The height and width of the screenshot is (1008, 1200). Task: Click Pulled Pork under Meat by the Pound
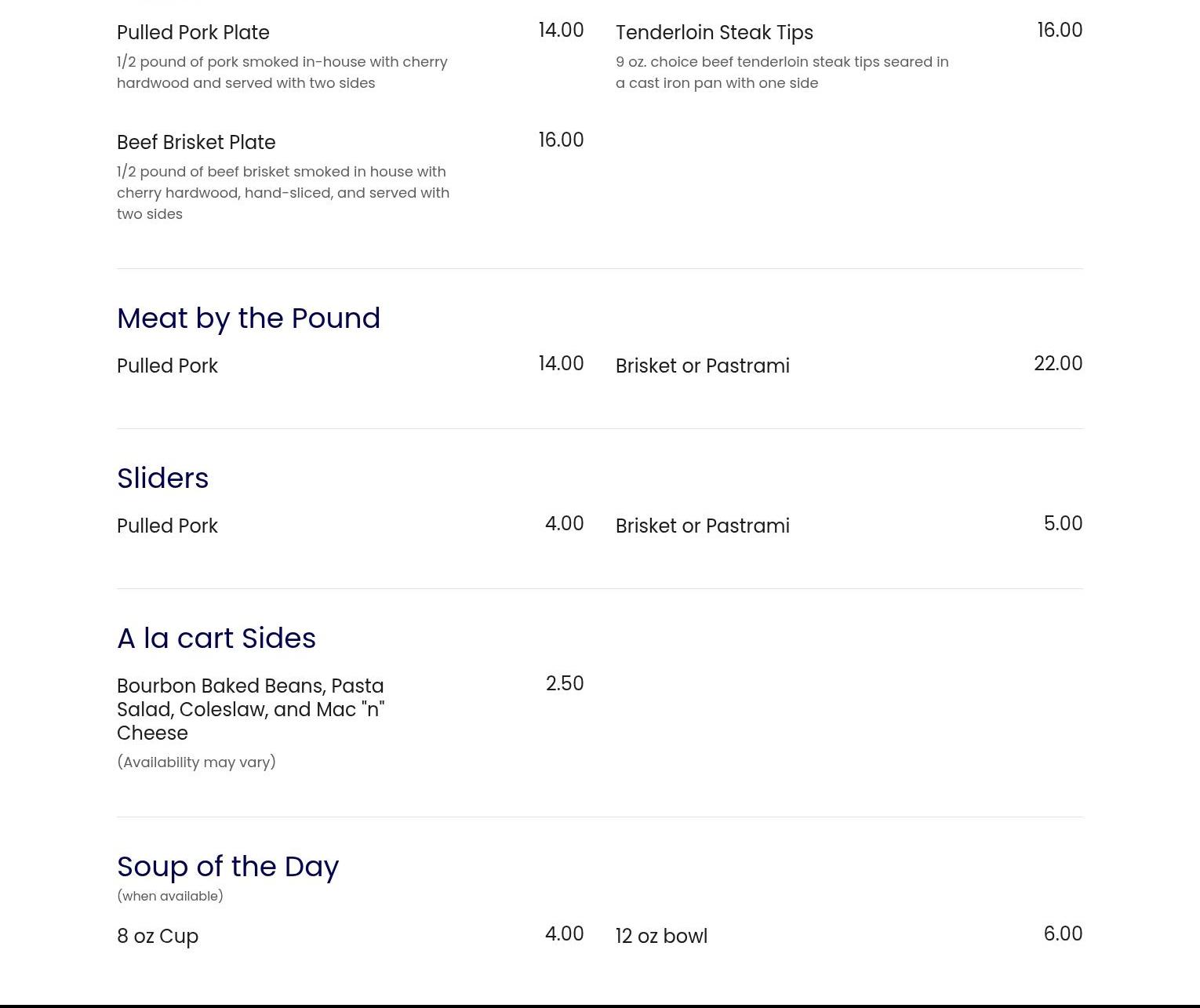(167, 366)
